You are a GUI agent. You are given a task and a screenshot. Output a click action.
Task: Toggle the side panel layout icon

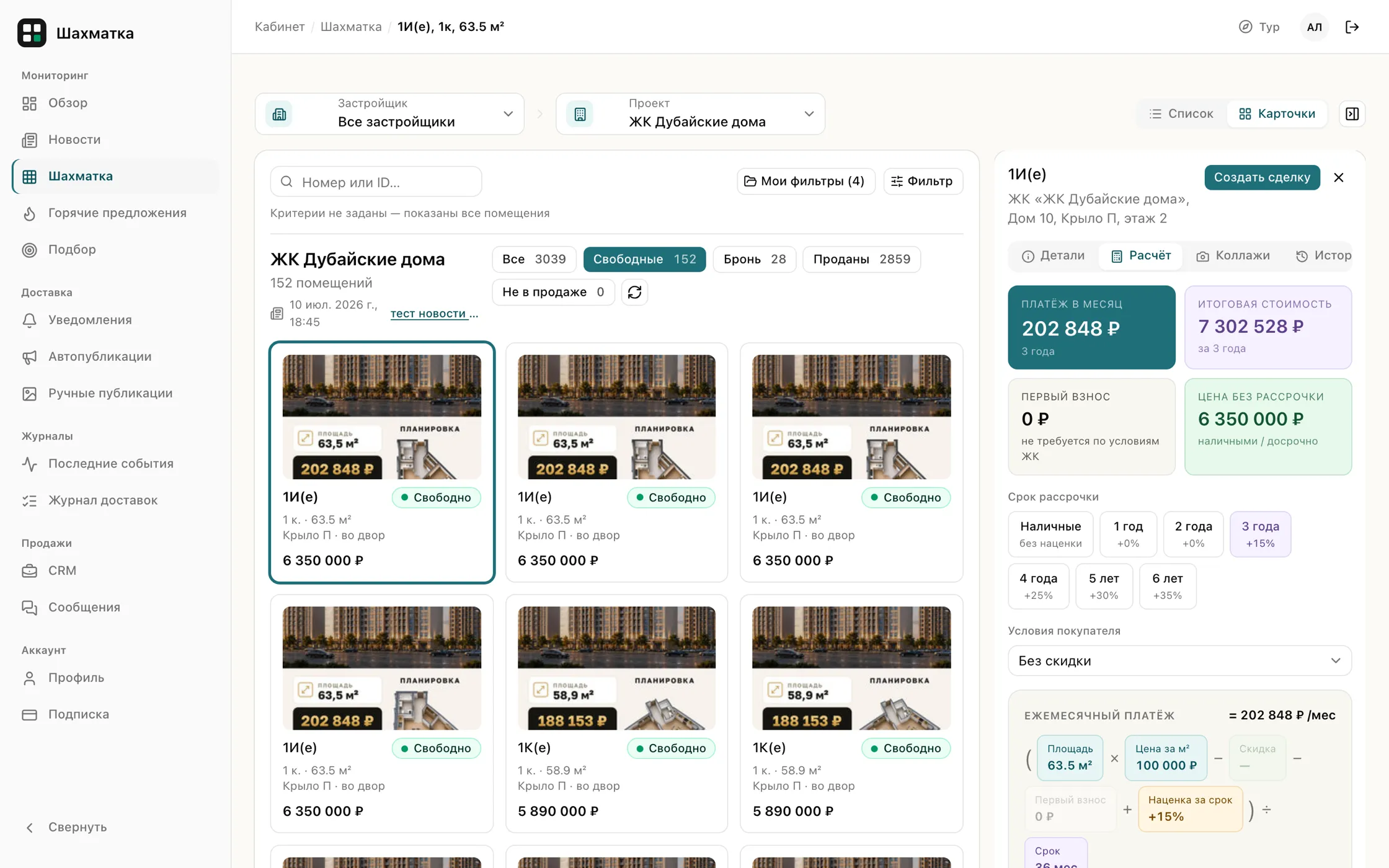1352,113
